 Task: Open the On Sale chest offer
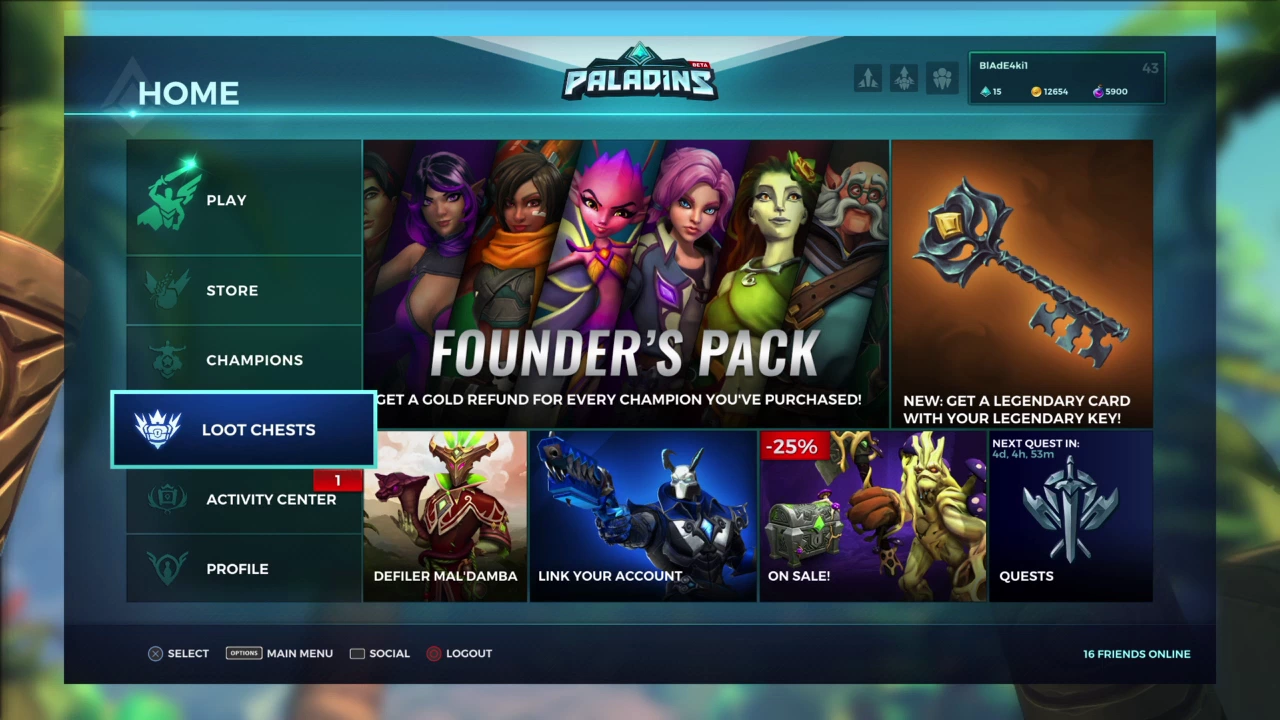tap(873, 516)
